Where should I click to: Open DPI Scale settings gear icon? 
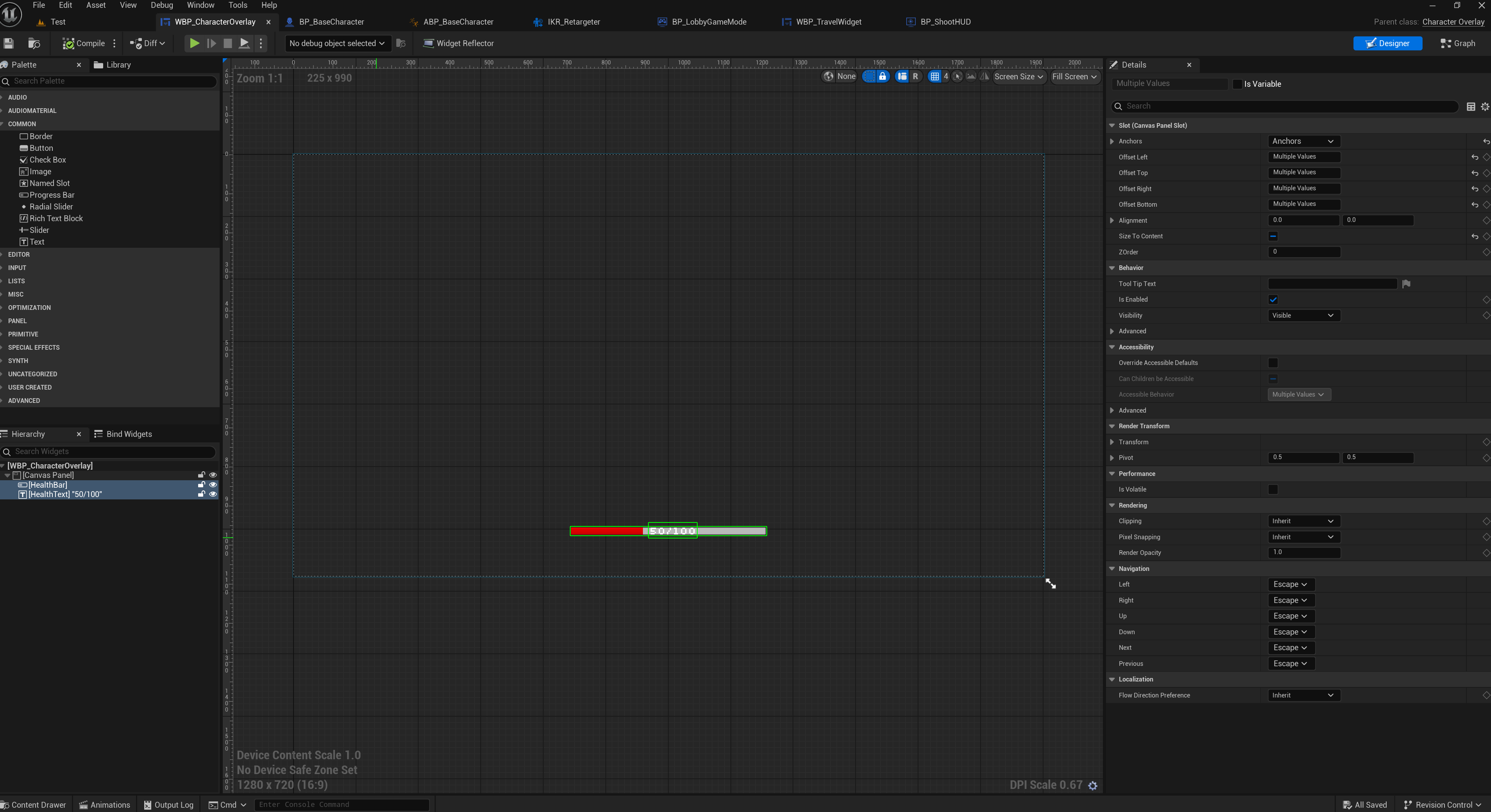pos(1093,785)
